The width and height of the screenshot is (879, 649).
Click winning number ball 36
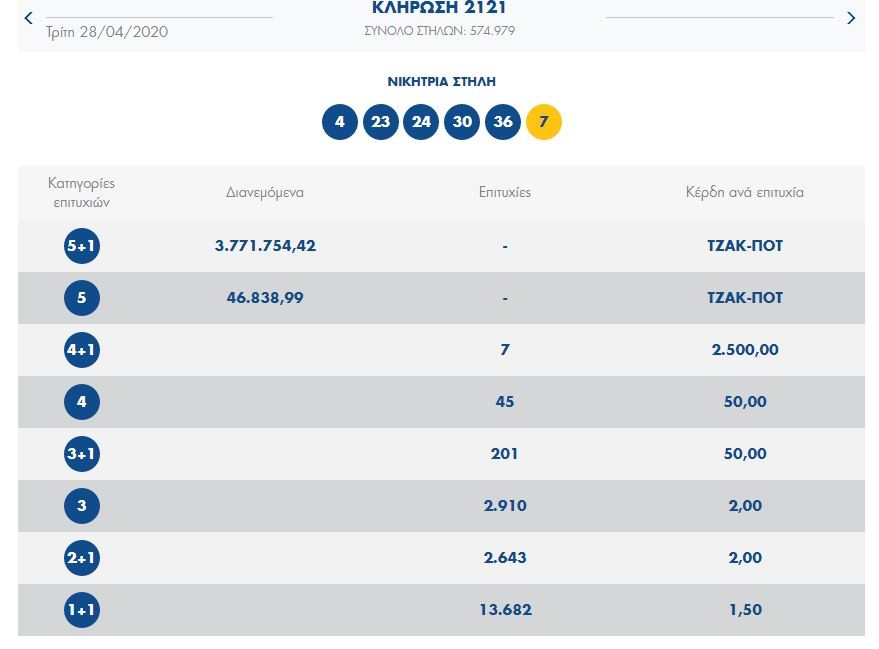(503, 122)
